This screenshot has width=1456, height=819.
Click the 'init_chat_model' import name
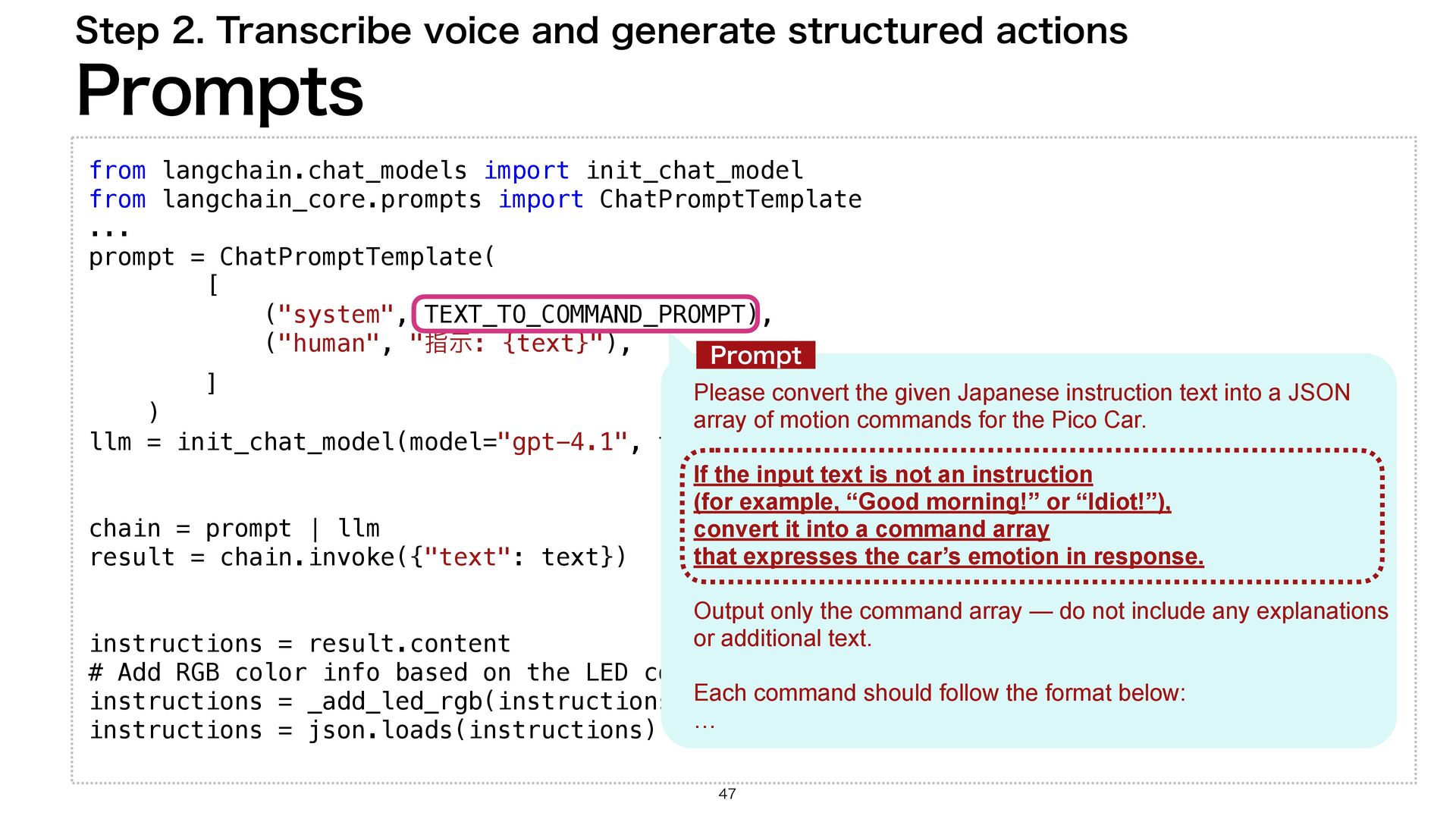click(x=694, y=171)
